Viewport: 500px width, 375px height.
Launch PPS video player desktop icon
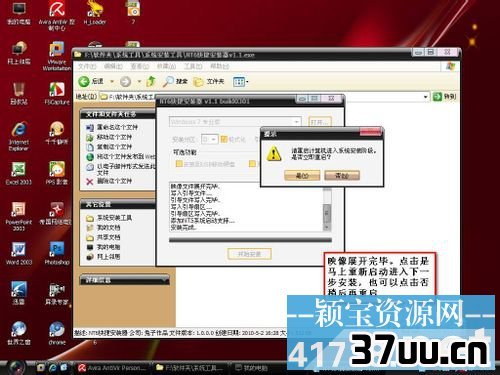click(57, 173)
